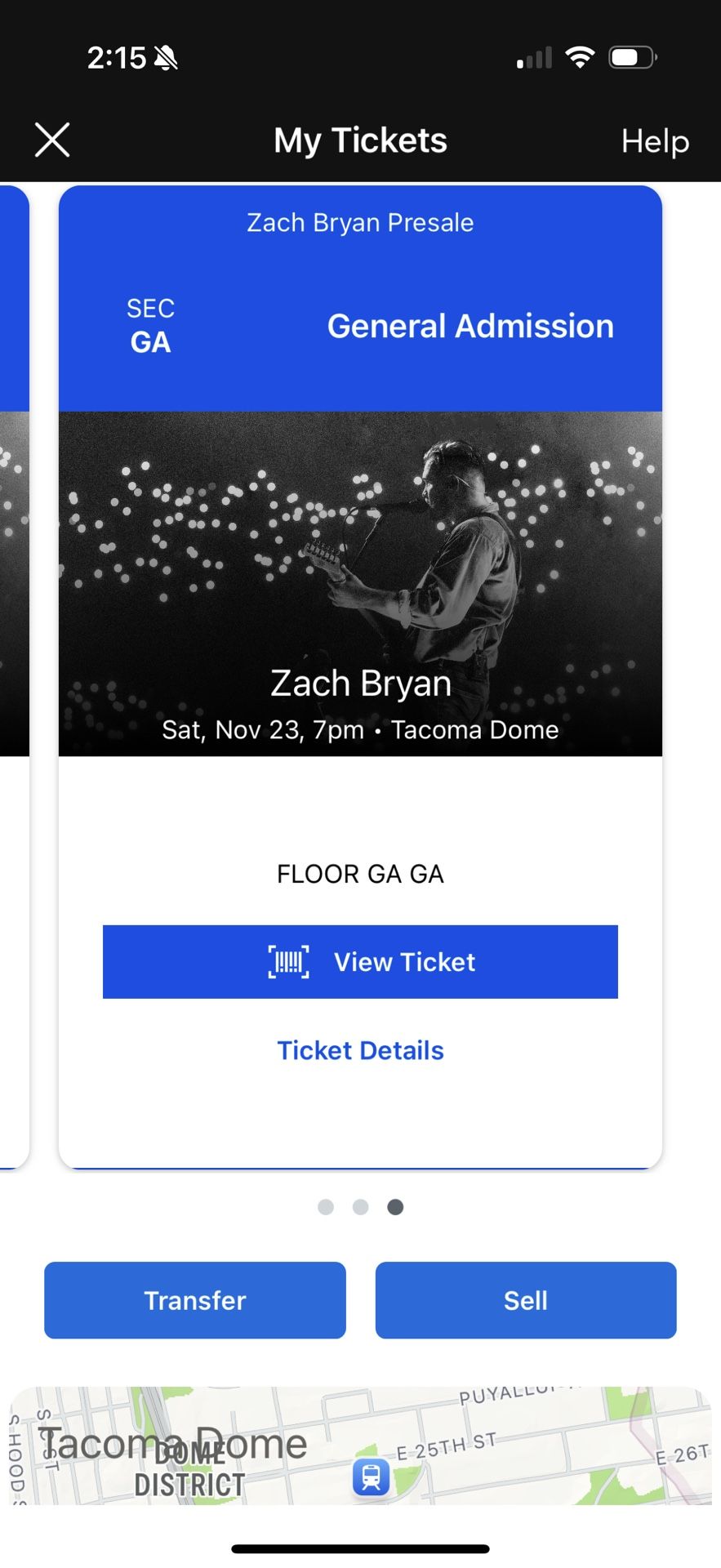This screenshot has height=1568, width=721.
Task: Select the middle pagination dot
Action: click(360, 1206)
